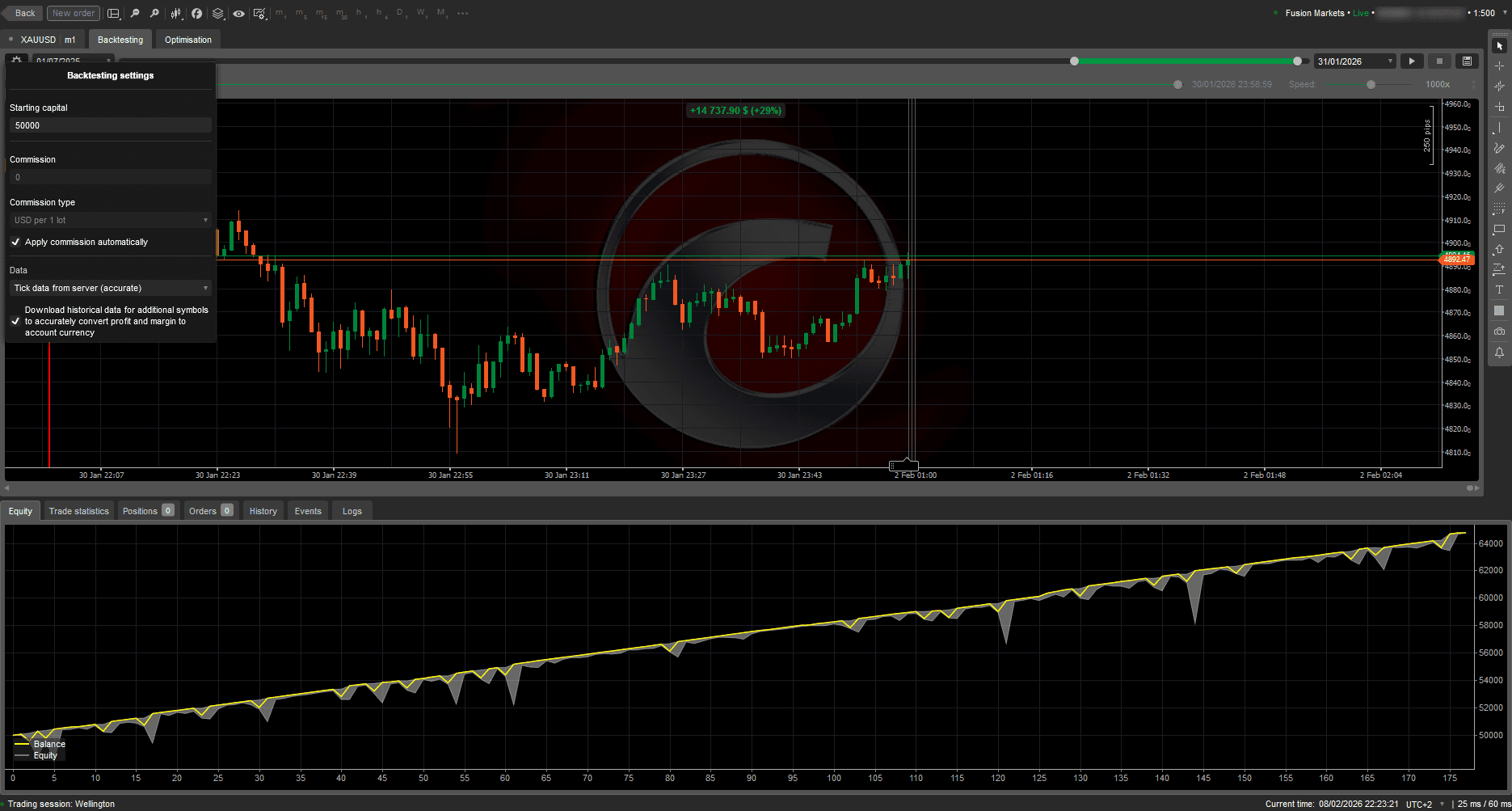Click the camera screenshot icon on the right sidebar
Viewport: 1512px width, 811px height.
coord(1500,332)
